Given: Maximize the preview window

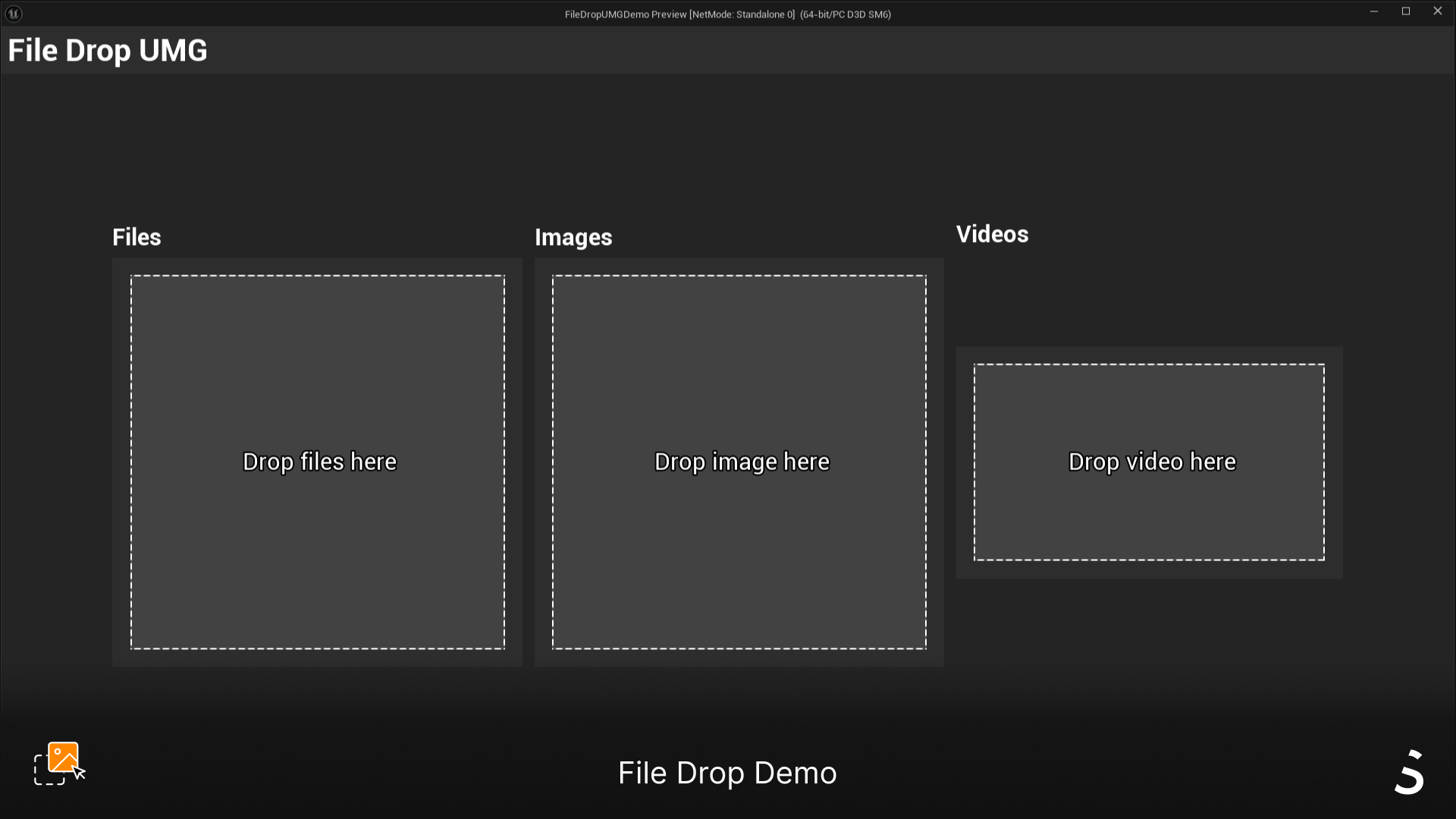Looking at the screenshot, I should (1405, 11).
